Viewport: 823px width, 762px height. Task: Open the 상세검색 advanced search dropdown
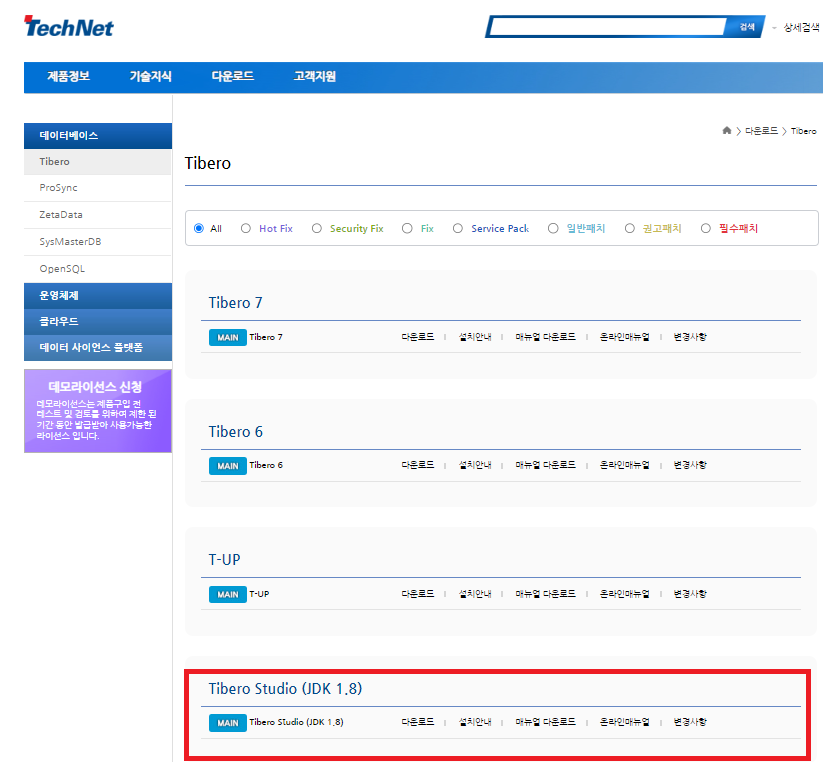(796, 27)
